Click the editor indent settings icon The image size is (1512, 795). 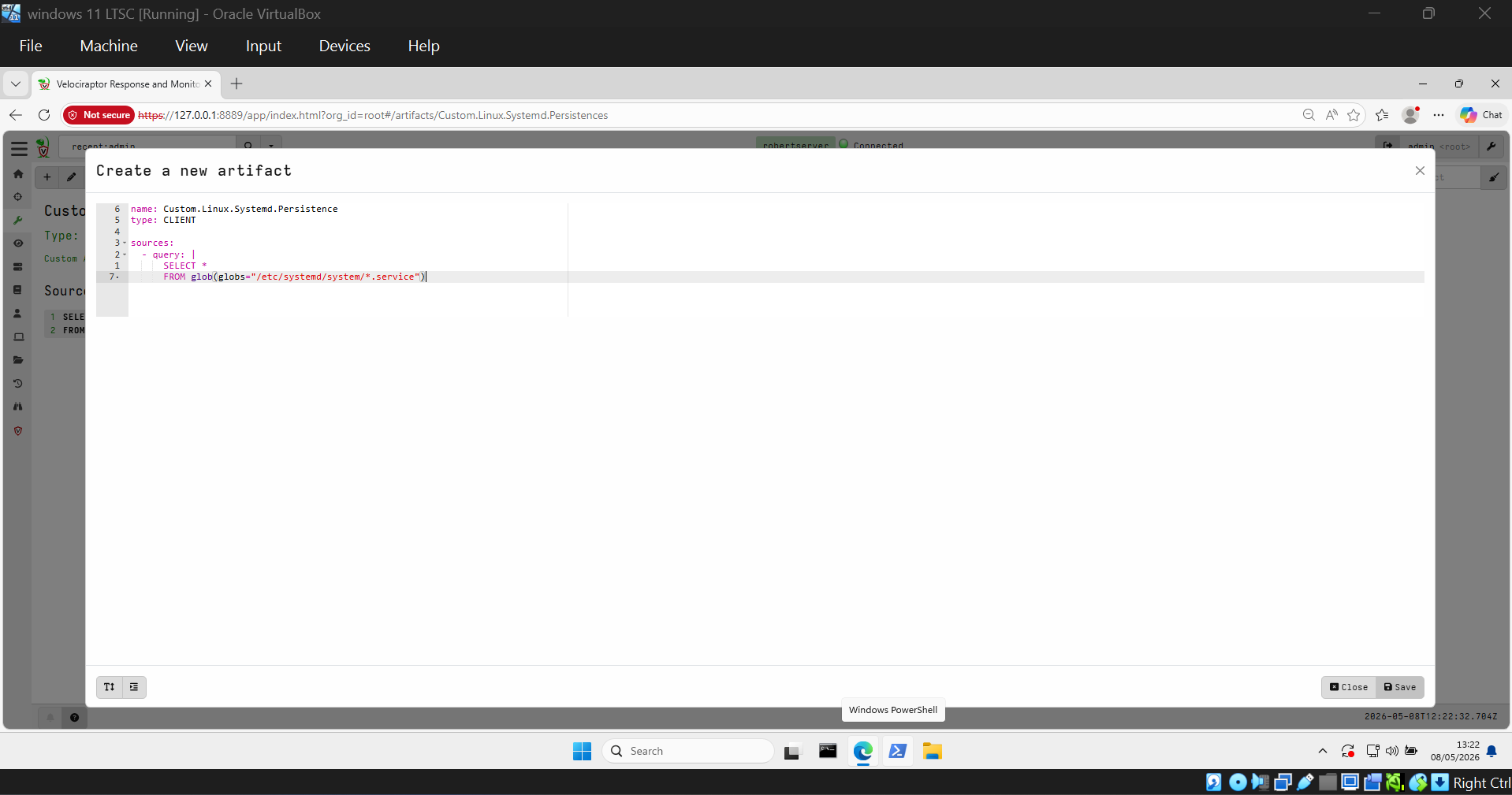[134, 687]
